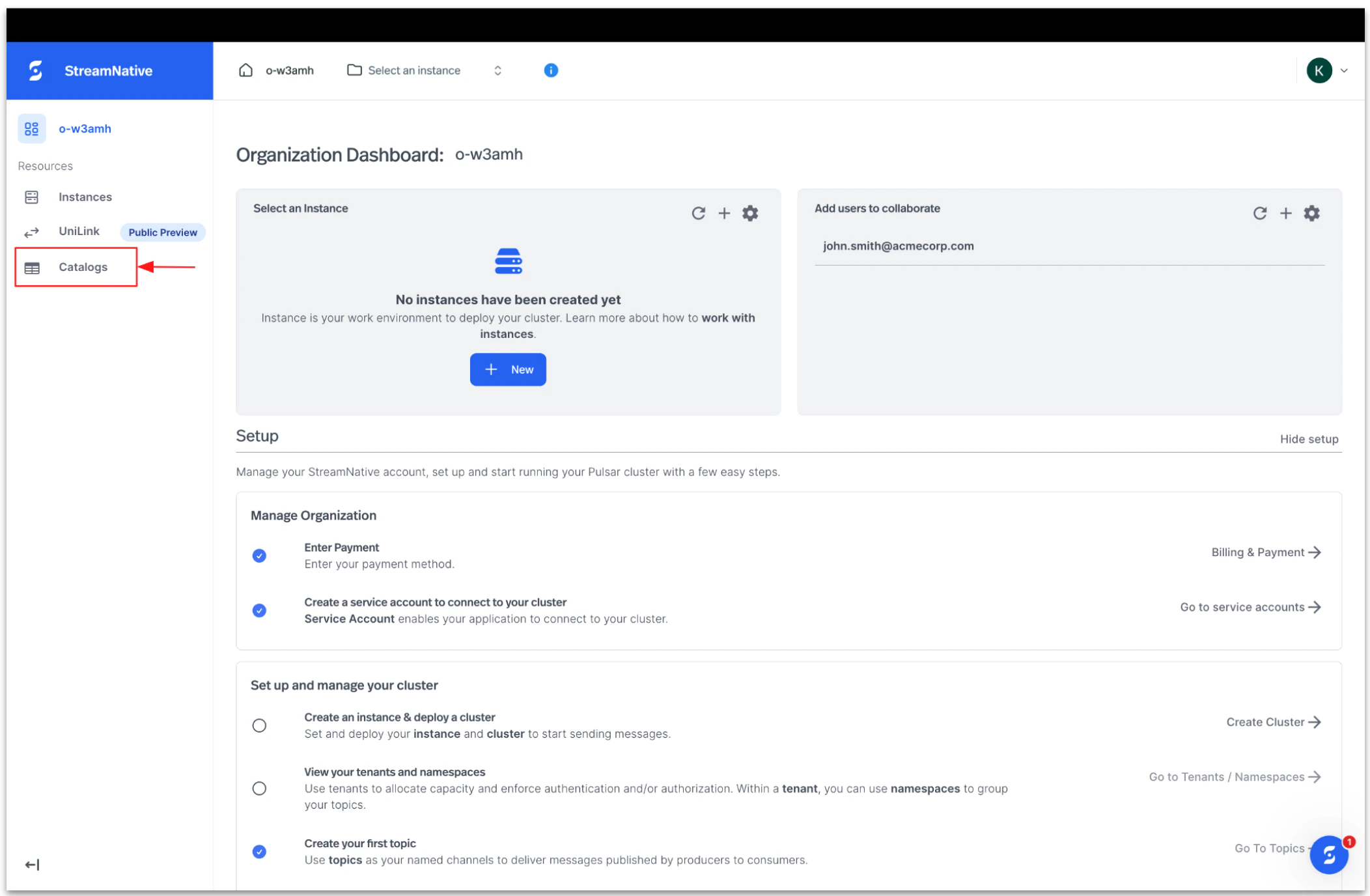1370x896 pixels.
Task: Click the Organization Dashboard heading
Action: click(339, 155)
